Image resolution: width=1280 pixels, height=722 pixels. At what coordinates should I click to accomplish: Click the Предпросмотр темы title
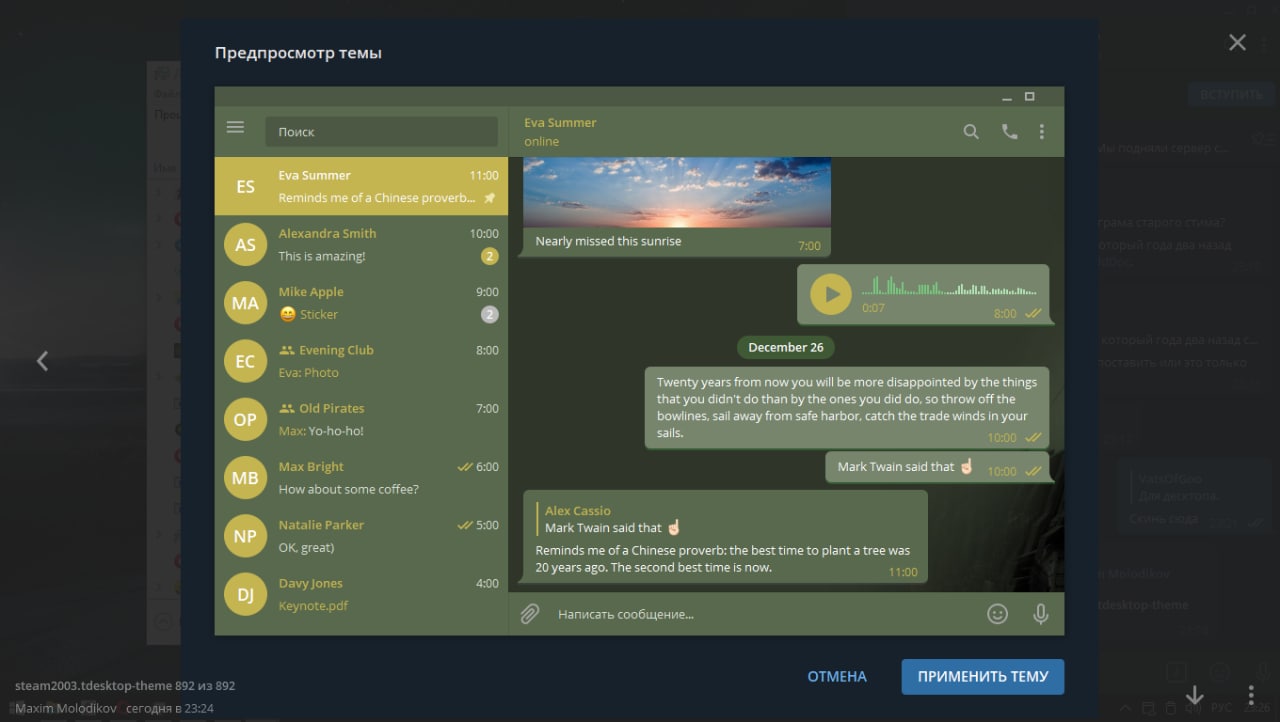point(298,53)
